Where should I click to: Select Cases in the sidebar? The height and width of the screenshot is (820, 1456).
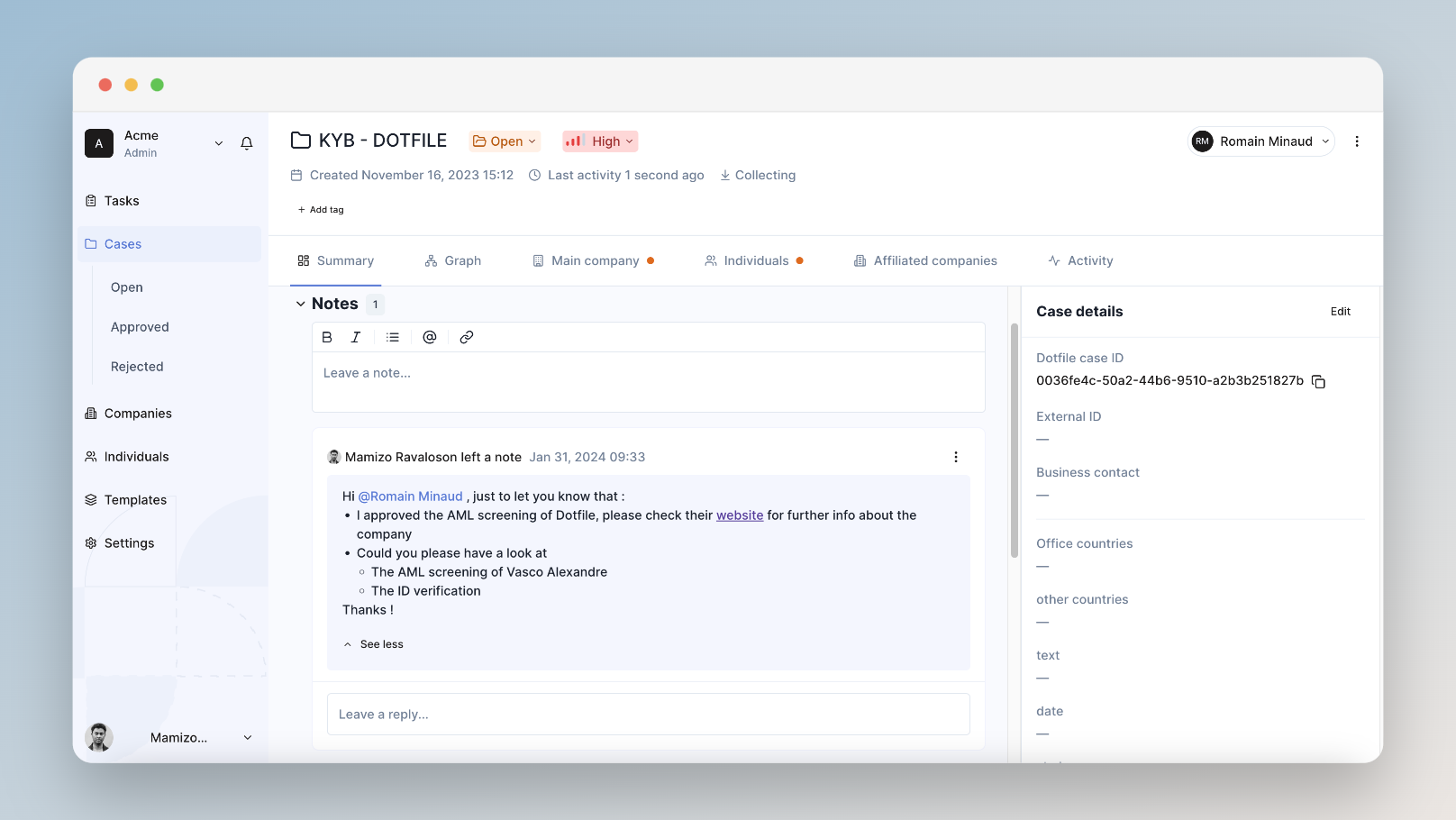coord(169,244)
